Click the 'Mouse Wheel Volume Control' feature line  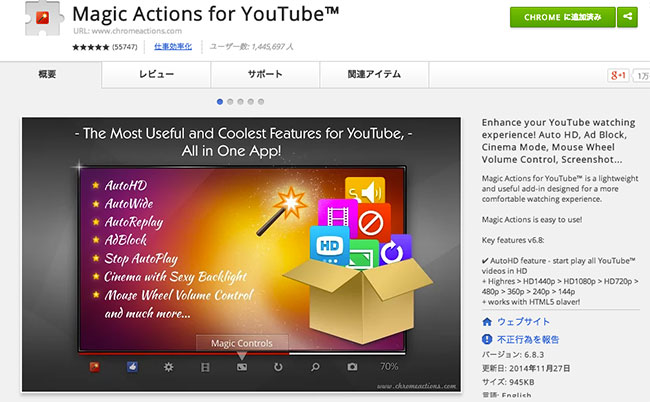click(179, 295)
